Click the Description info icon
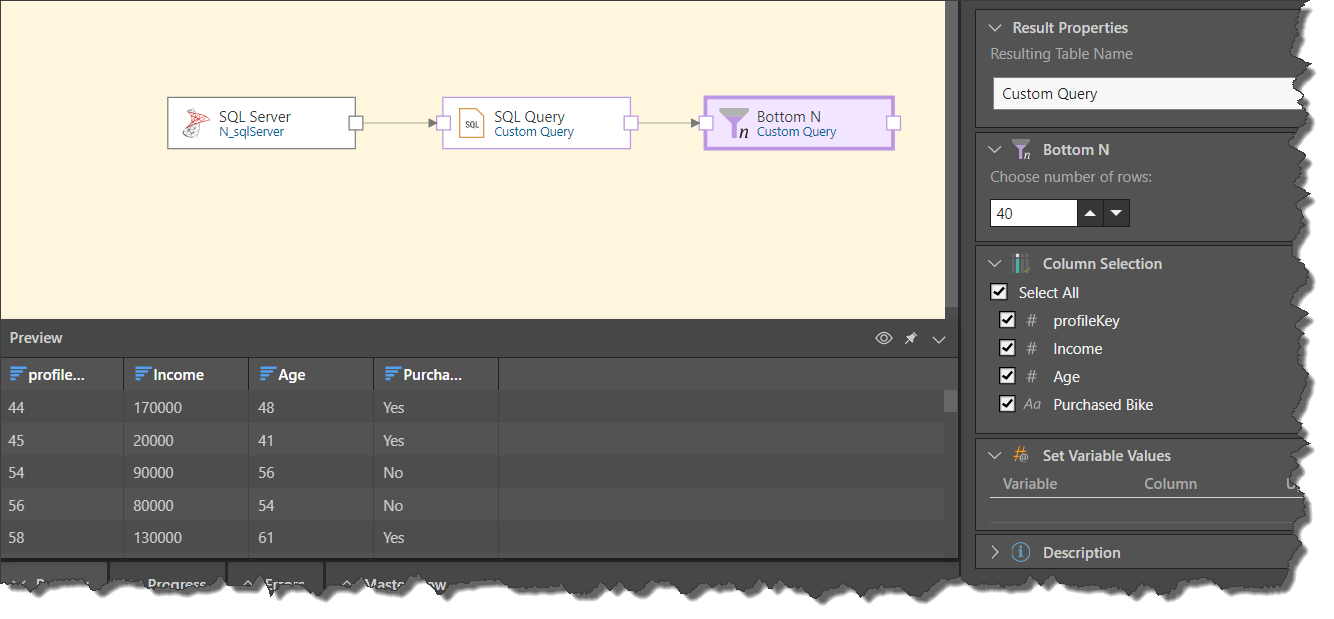Screen dimensions: 1334x619 tap(1020, 552)
